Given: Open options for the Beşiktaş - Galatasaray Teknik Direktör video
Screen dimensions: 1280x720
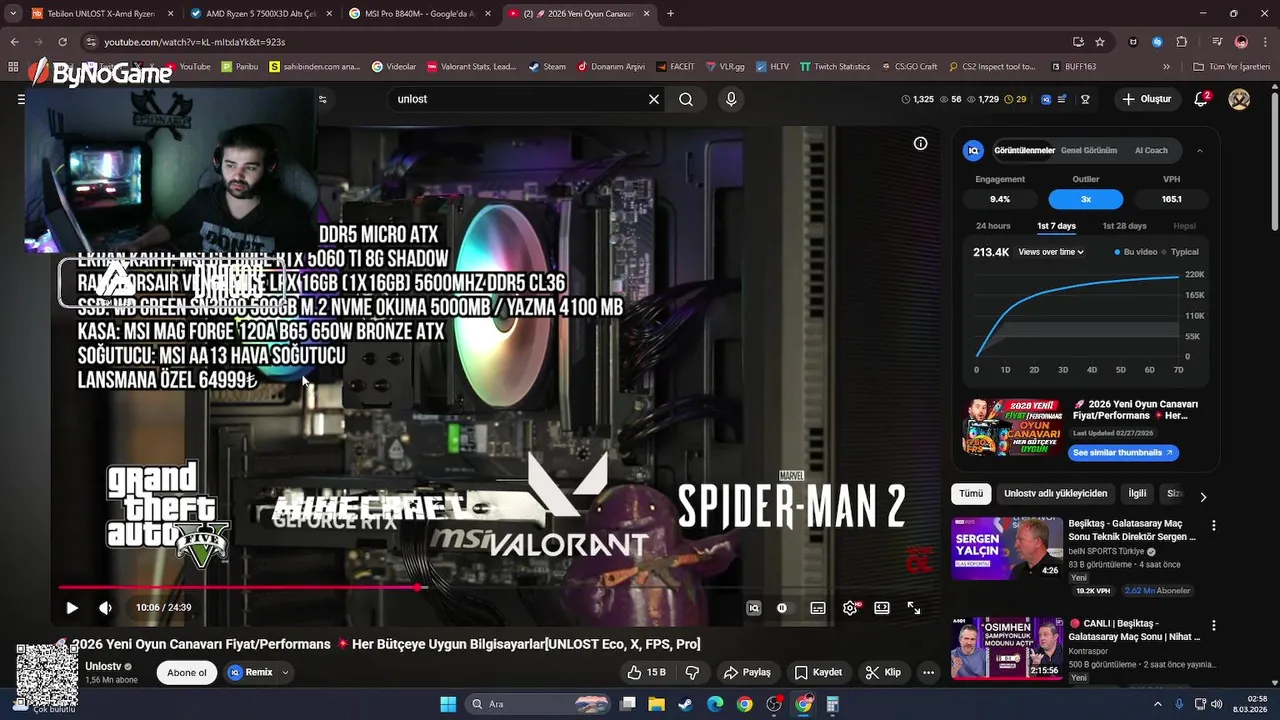Looking at the screenshot, I should pos(1214,525).
